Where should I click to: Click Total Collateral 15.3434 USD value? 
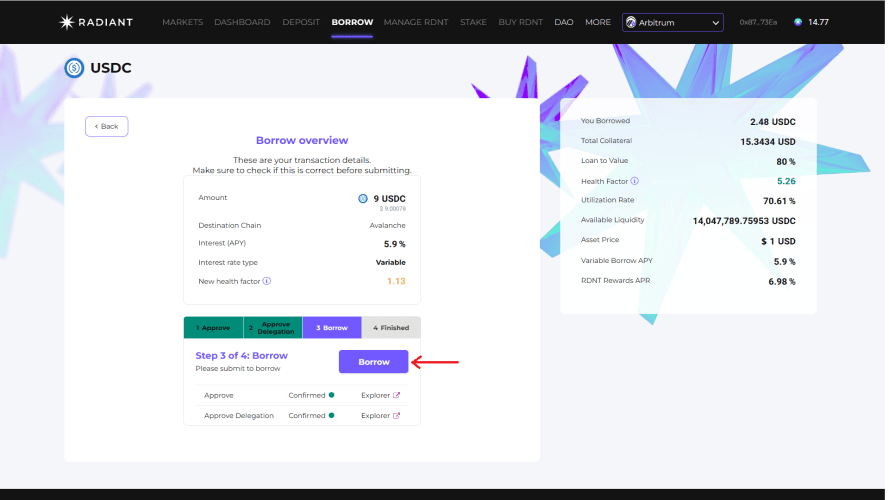[768, 142]
